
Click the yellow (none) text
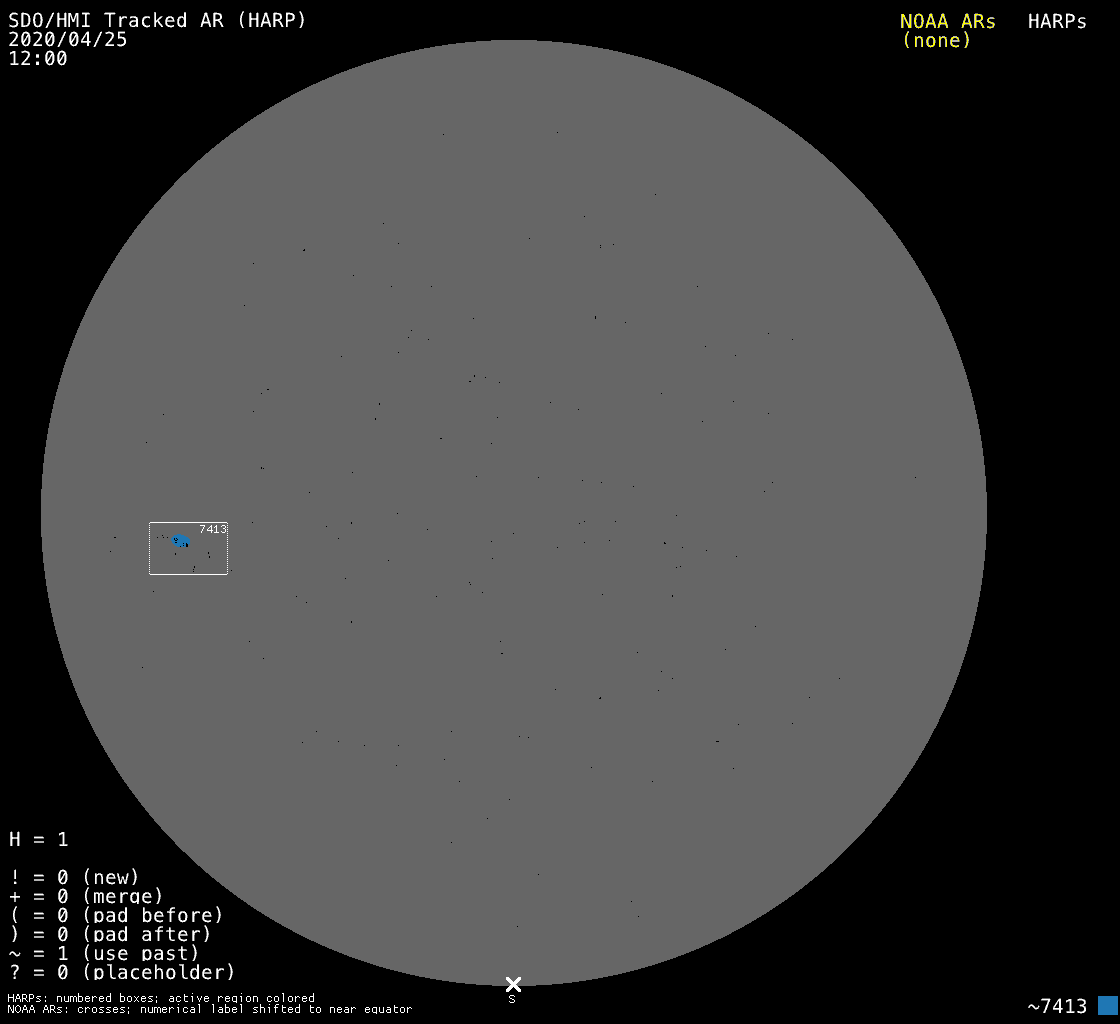[x=936, y=41]
